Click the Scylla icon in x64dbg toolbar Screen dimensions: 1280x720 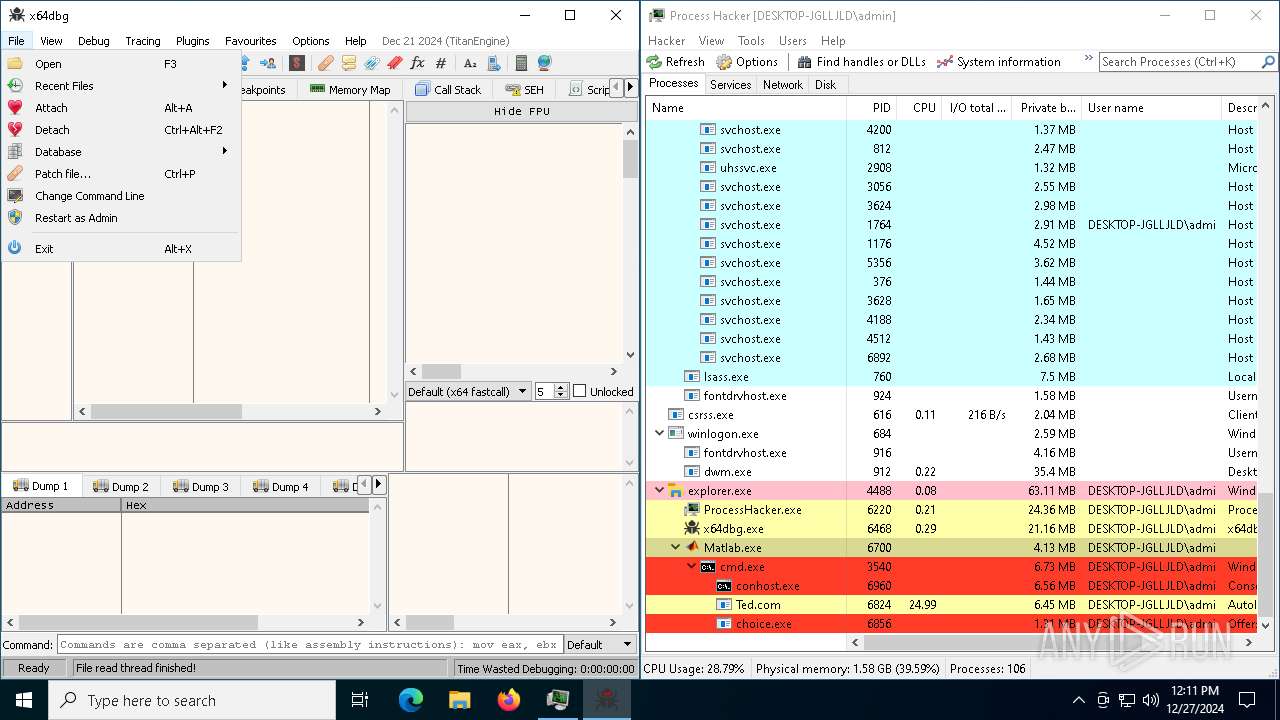click(297, 63)
